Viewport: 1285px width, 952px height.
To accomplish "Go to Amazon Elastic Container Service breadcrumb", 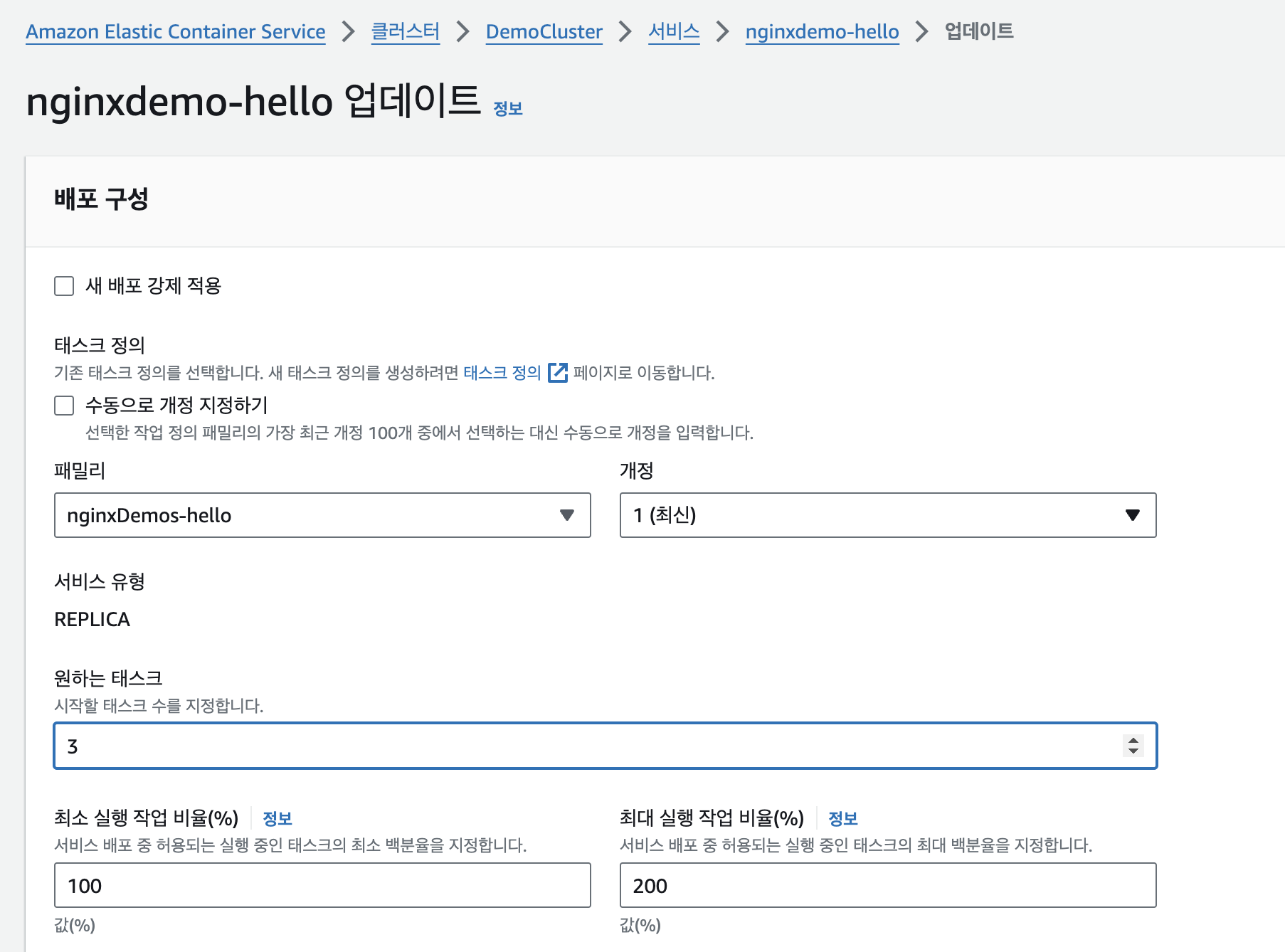I will 176,32.
